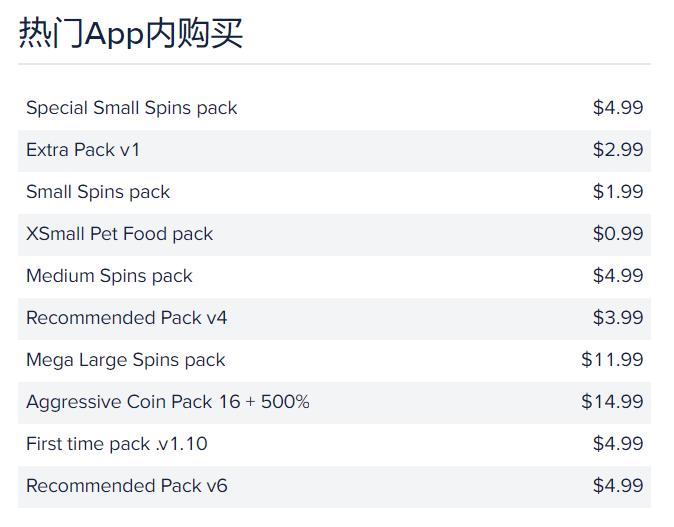The height and width of the screenshot is (527, 674).
Task: Click Recommended Pack v4 entry
Action: 127,318
